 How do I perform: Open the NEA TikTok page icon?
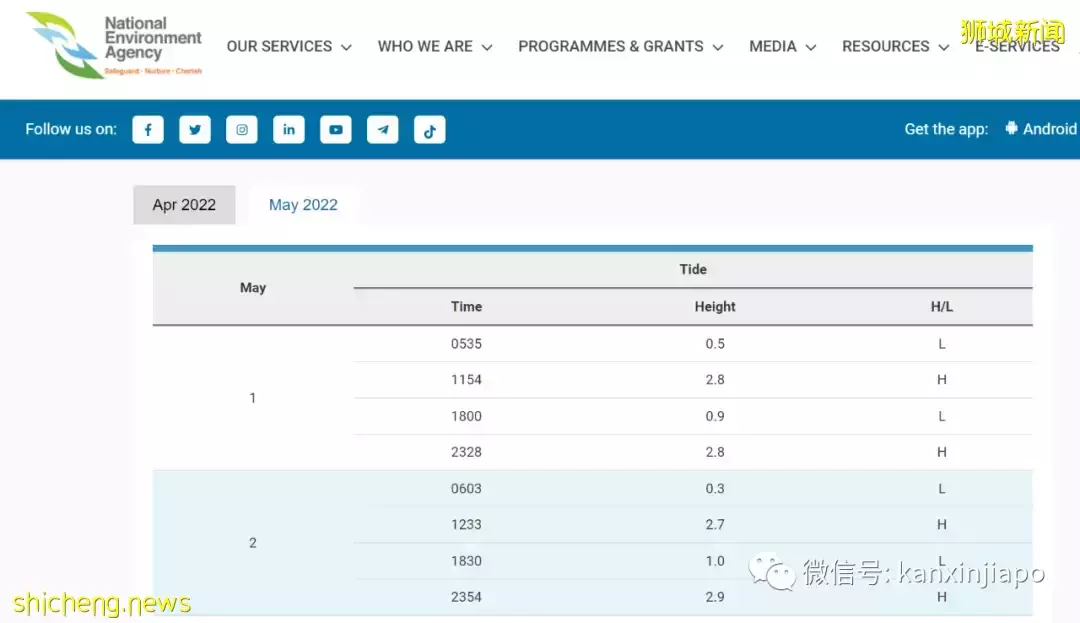430,130
